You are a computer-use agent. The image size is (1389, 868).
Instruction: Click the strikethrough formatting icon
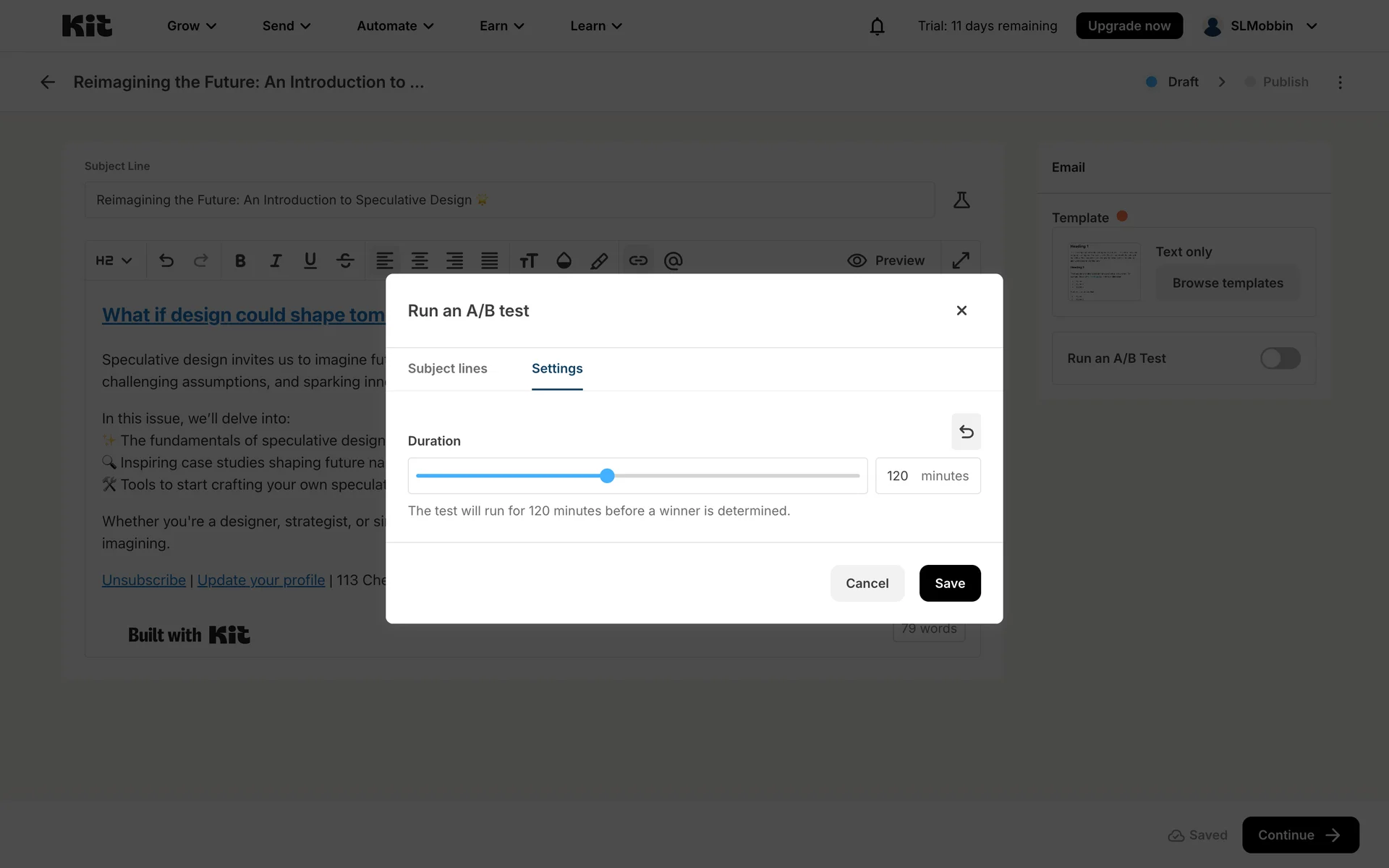(345, 260)
